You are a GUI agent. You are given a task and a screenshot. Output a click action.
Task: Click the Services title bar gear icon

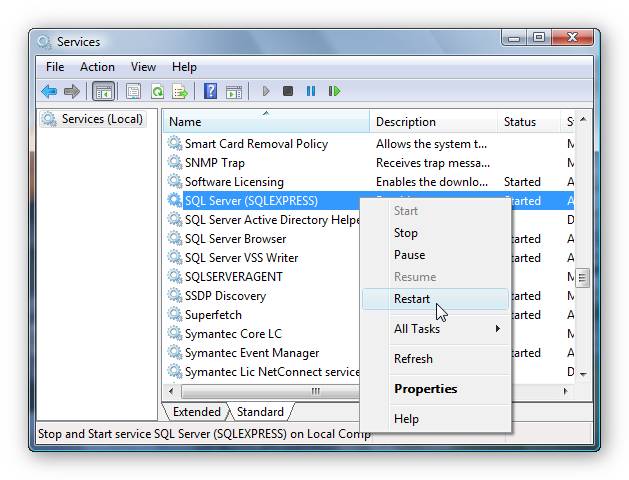pyautogui.click(x=44, y=42)
